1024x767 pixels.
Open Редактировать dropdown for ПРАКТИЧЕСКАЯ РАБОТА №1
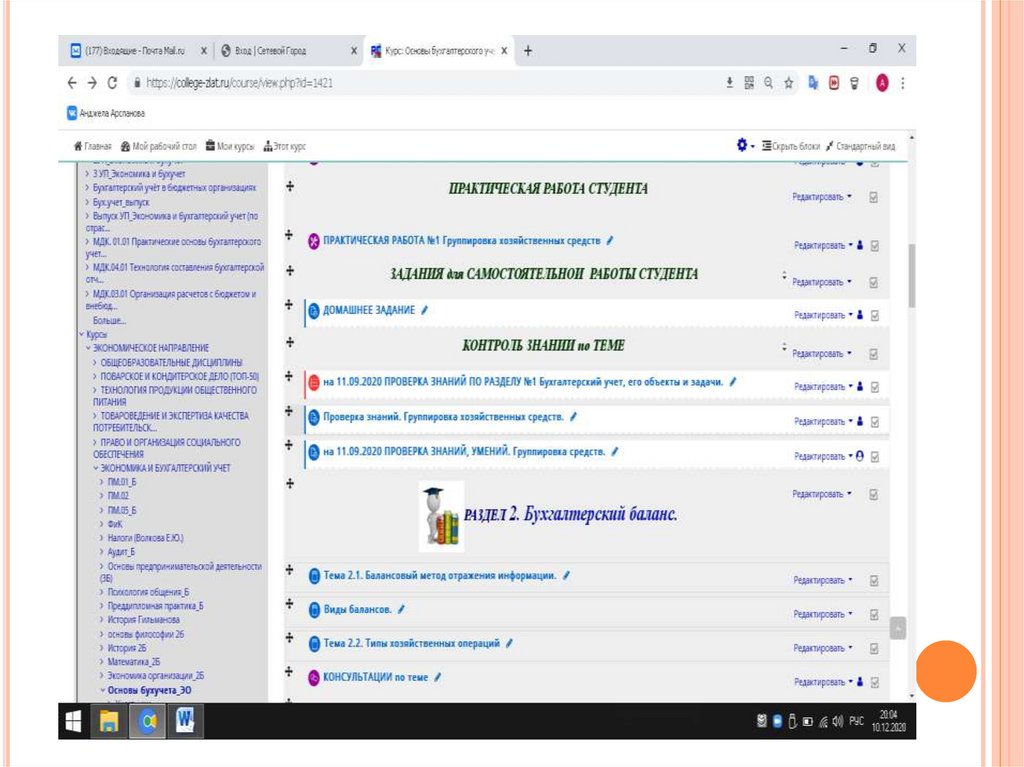coord(823,245)
